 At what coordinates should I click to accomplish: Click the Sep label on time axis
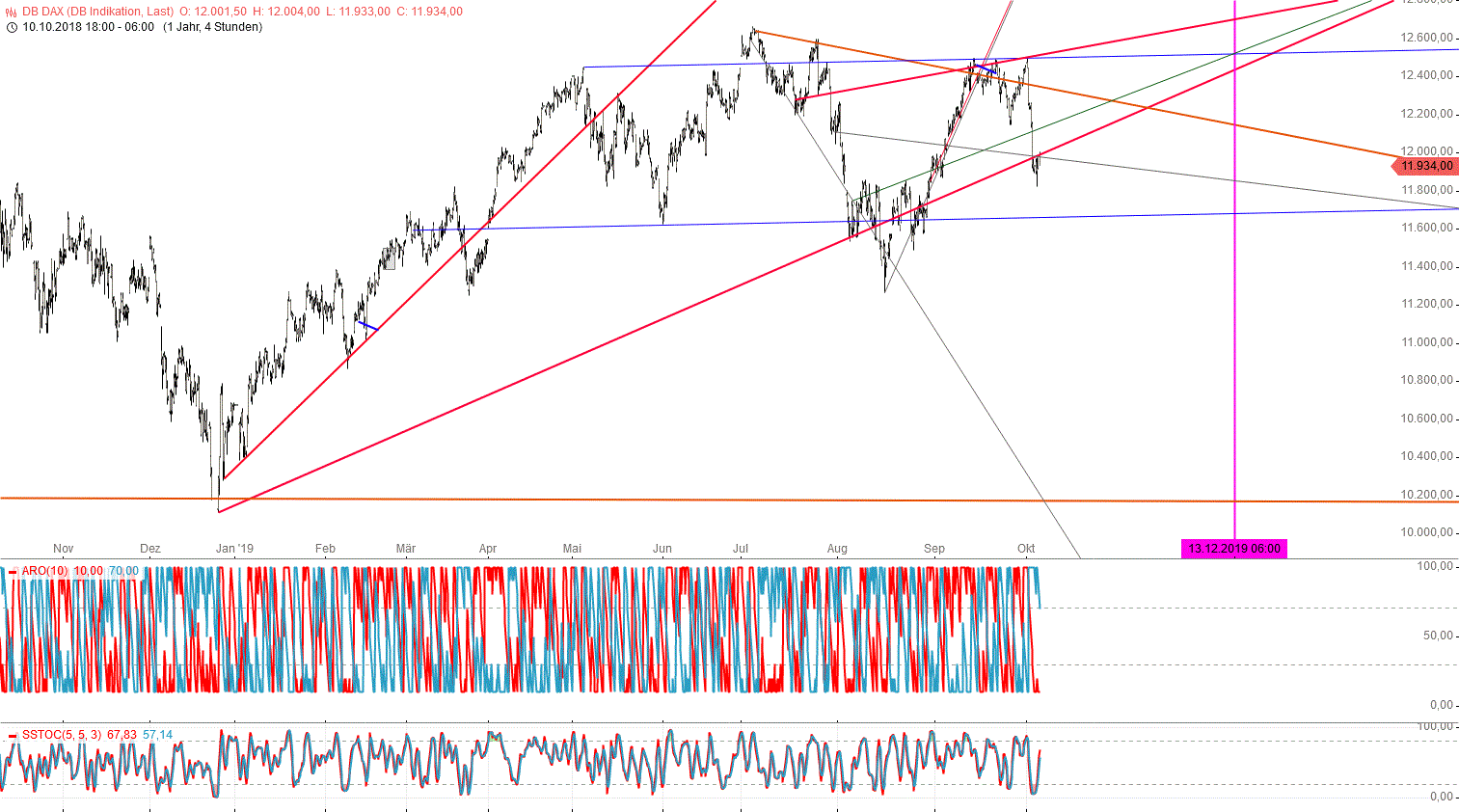pos(934,549)
